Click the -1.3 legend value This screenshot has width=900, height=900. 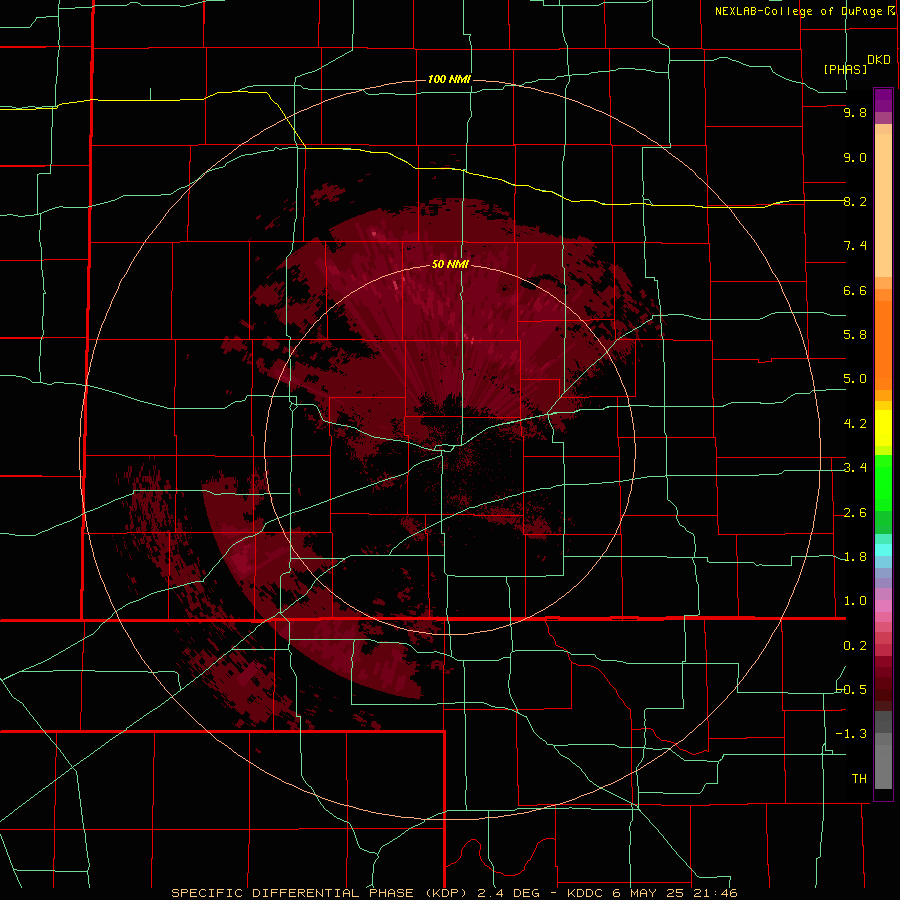click(852, 734)
